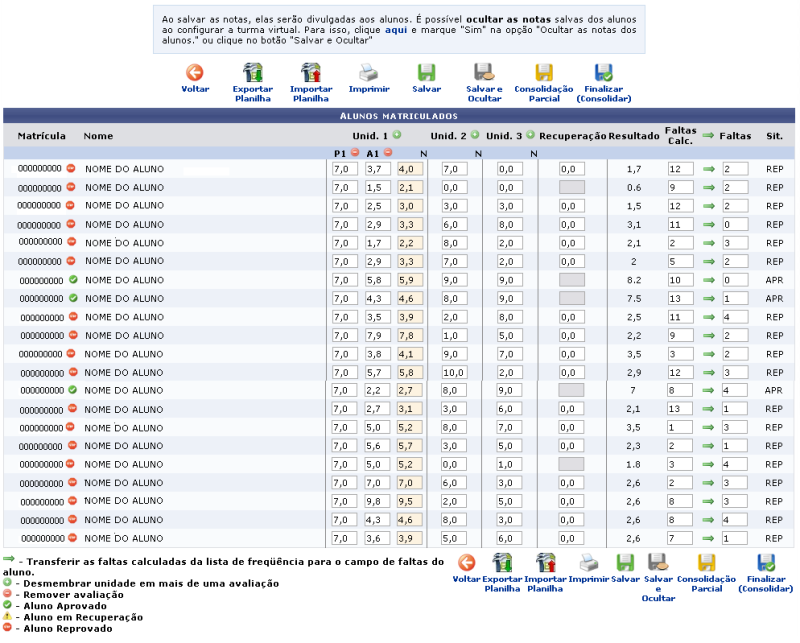Open the 'aqui' link in the notice
800x643 pixels.
coord(395,30)
